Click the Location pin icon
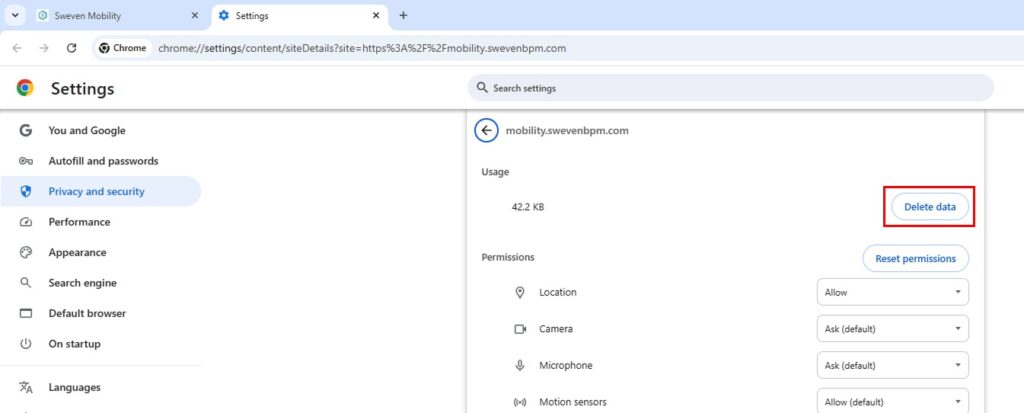 tap(520, 292)
